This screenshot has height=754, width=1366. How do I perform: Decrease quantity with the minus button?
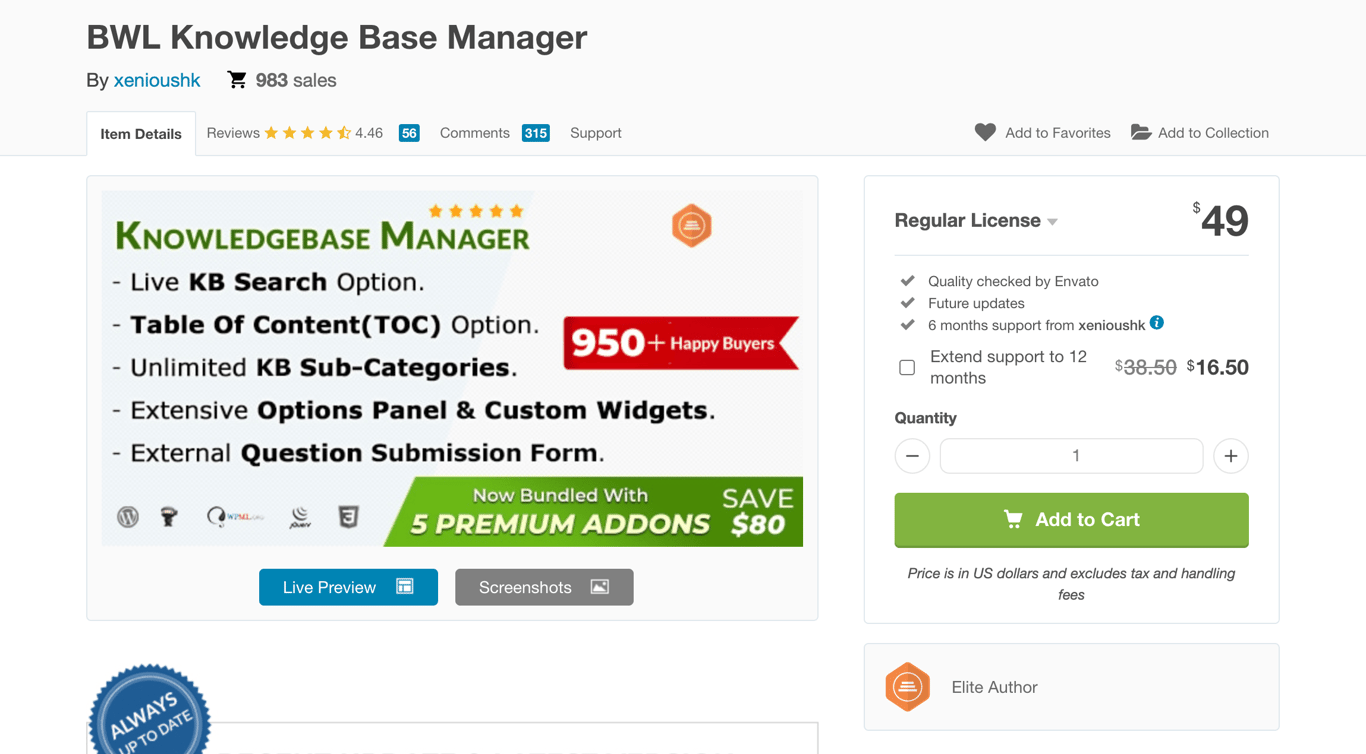point(912,456)
